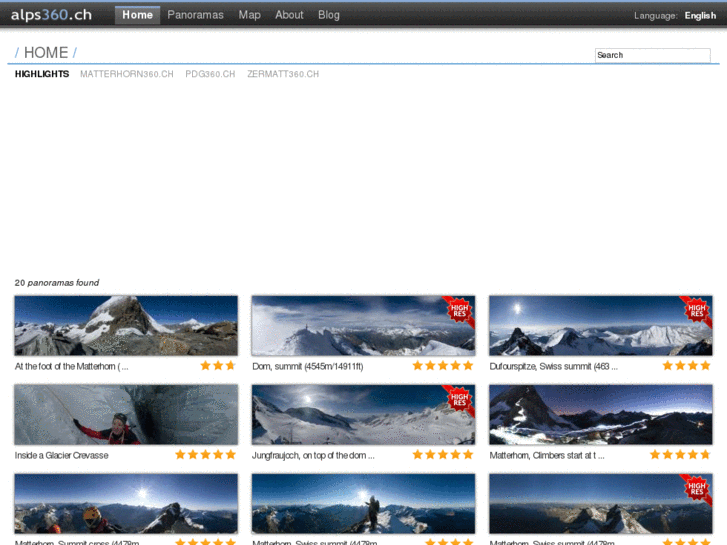Open the climber silhouette Matterhorn Swiss summit thumbnail
727x545 pixels.
pyautogui.click(x=364, y=504)
